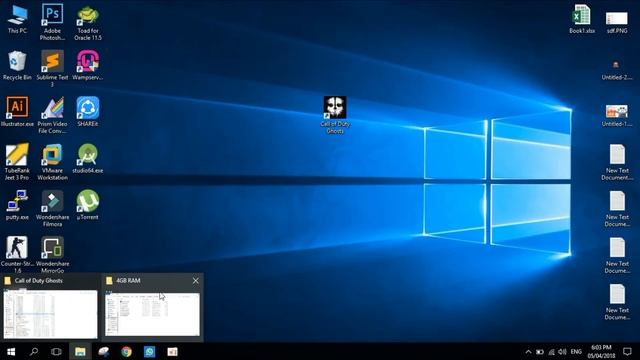This screenshot has width=640, height=360.
Task: Close the 4GB RAM preview window
Action: (x=196, y=280)
